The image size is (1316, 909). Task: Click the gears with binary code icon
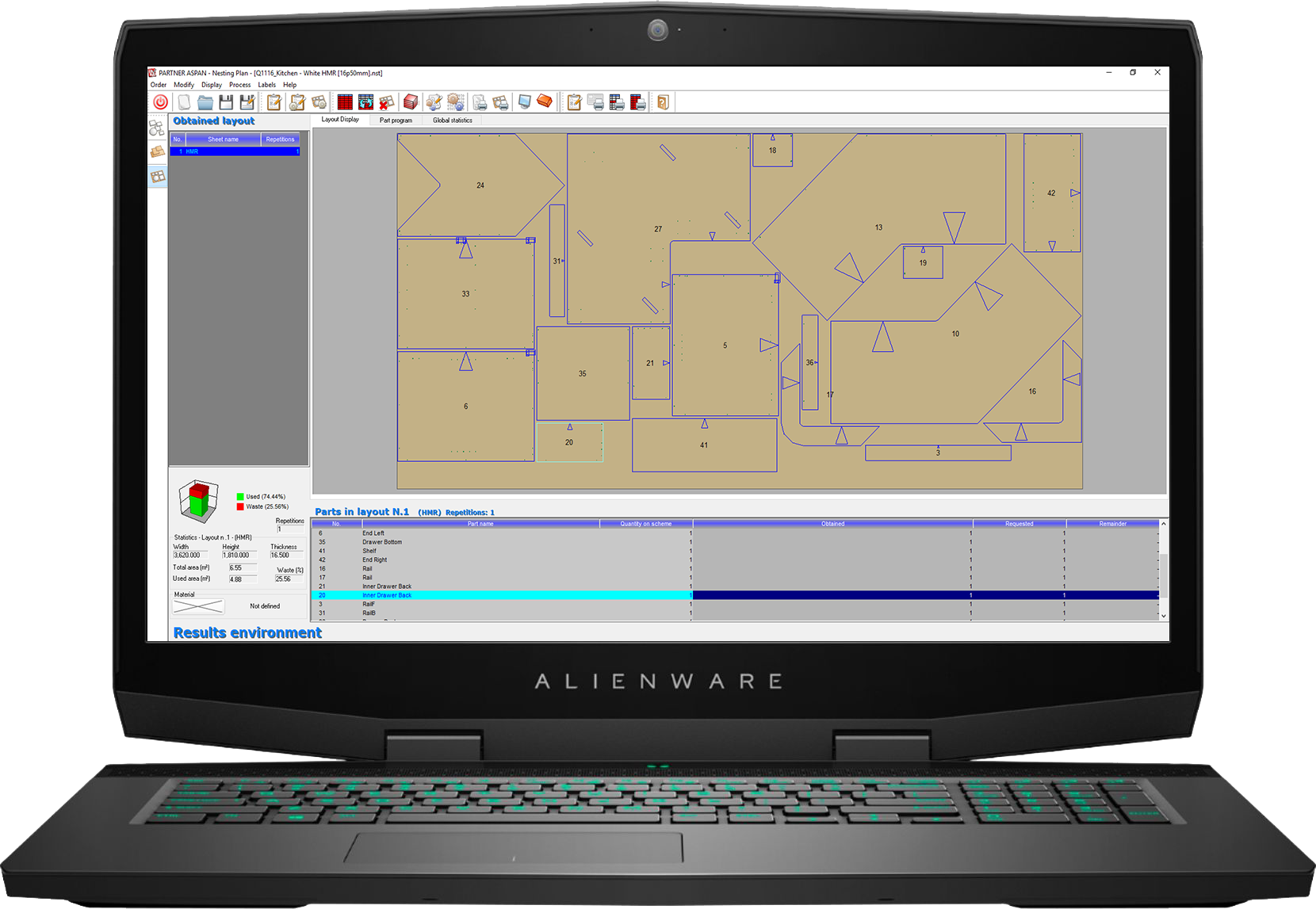pos(456,102)
